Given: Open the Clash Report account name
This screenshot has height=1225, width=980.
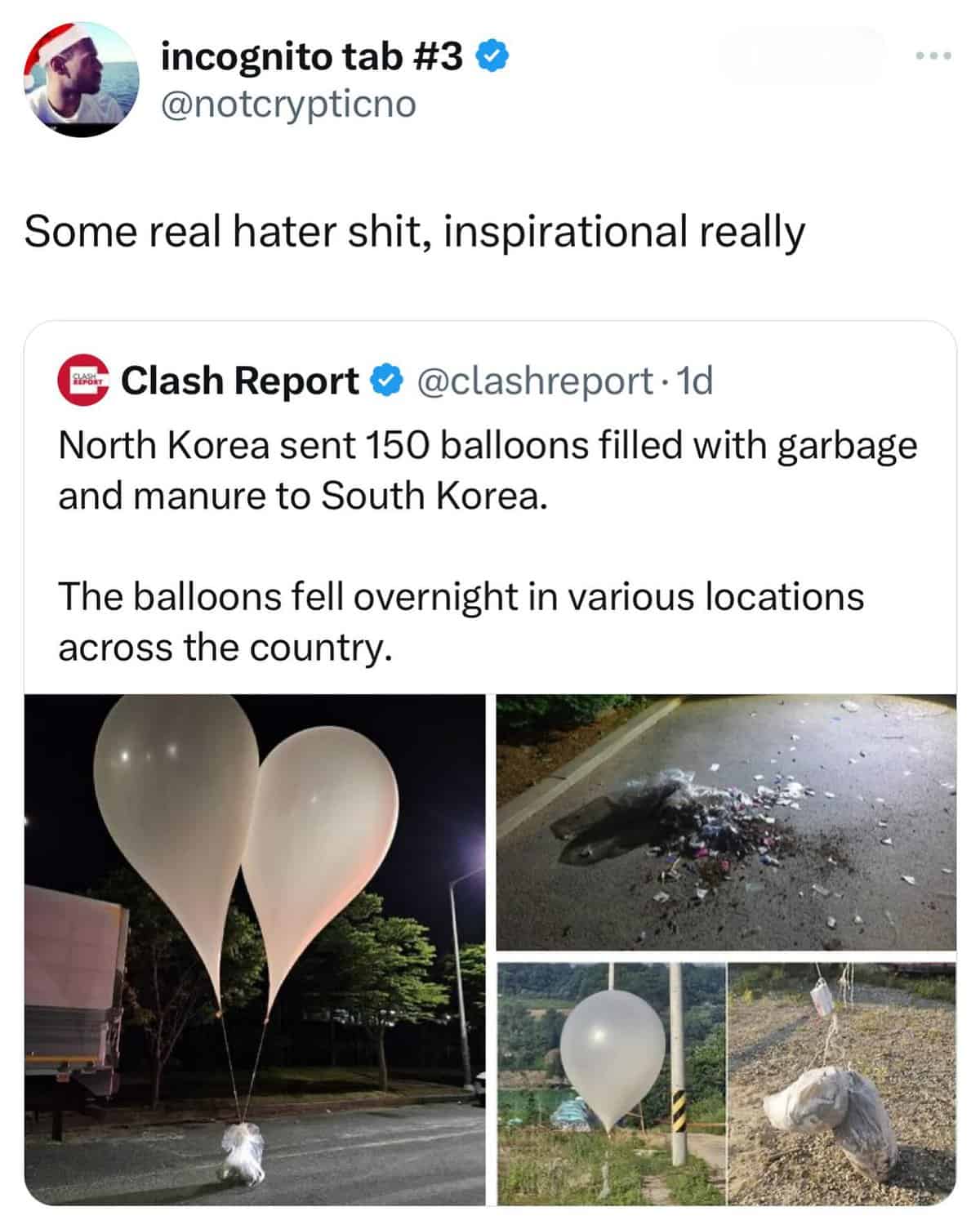Looking at the screenshot, I should pyautogui.click(x=240, y=381).
